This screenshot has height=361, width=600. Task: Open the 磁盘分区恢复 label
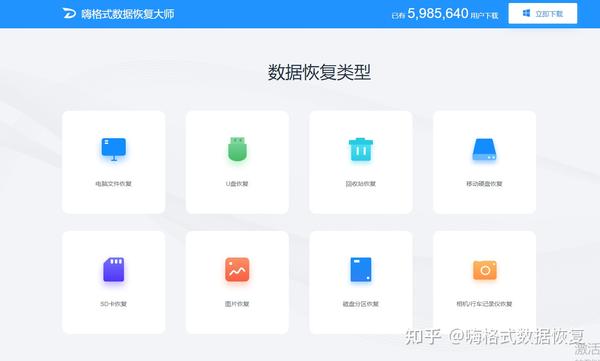click(360, 304)
